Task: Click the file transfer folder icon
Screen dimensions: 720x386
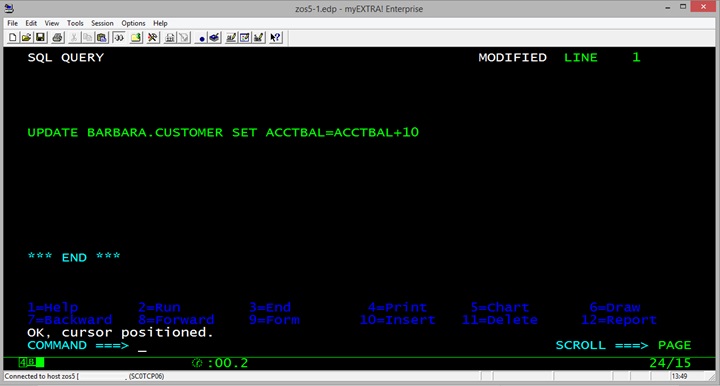Action: [135, 38]
